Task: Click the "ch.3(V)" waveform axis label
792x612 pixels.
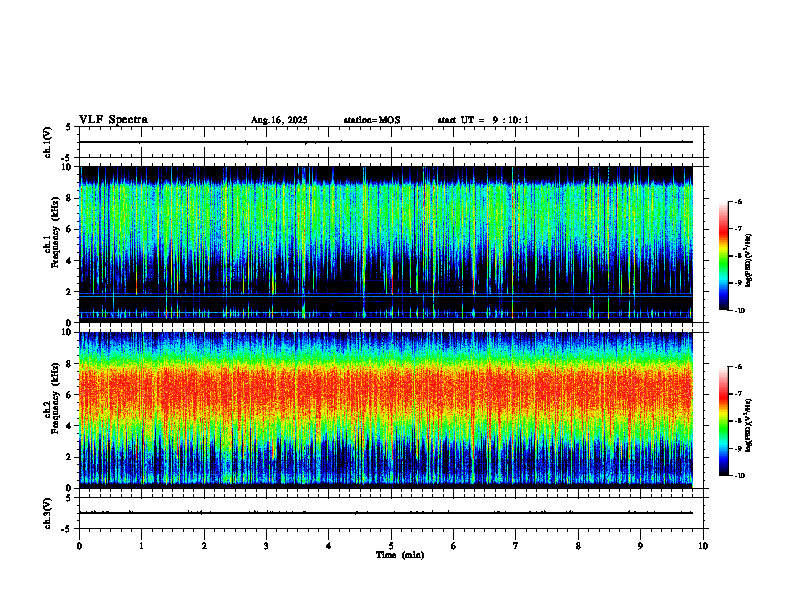Action: click(x=48, y=513)
